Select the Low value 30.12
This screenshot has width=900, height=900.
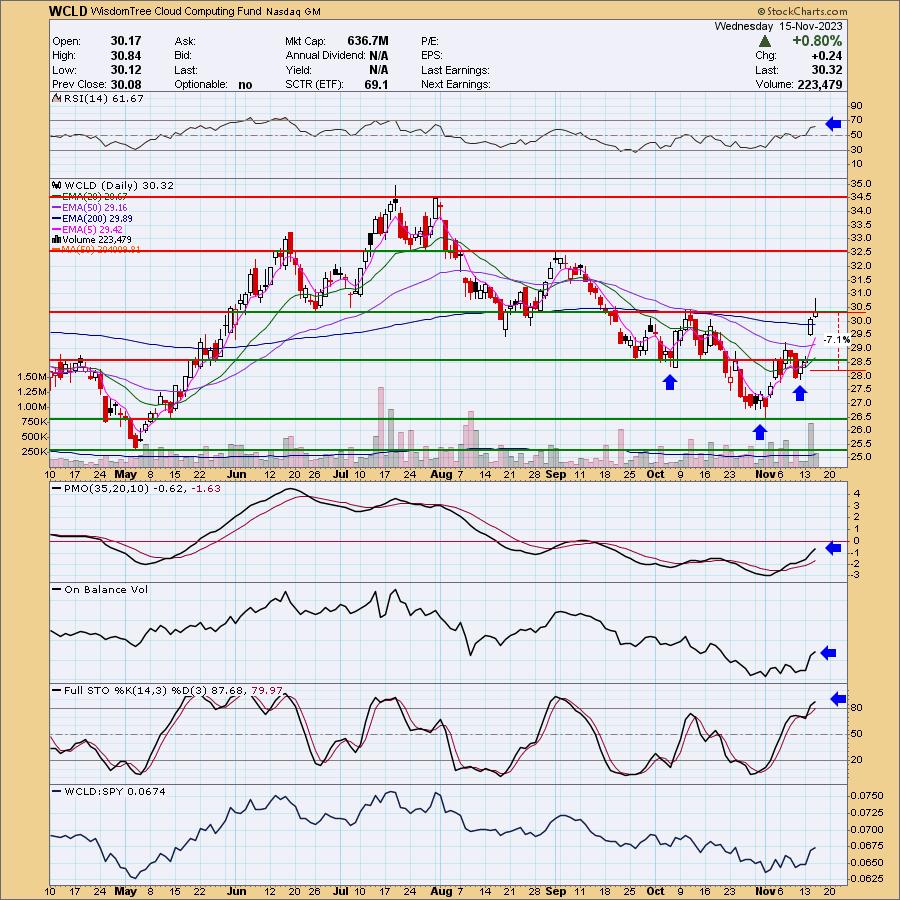pyautogui.click(x=126, y=69)
